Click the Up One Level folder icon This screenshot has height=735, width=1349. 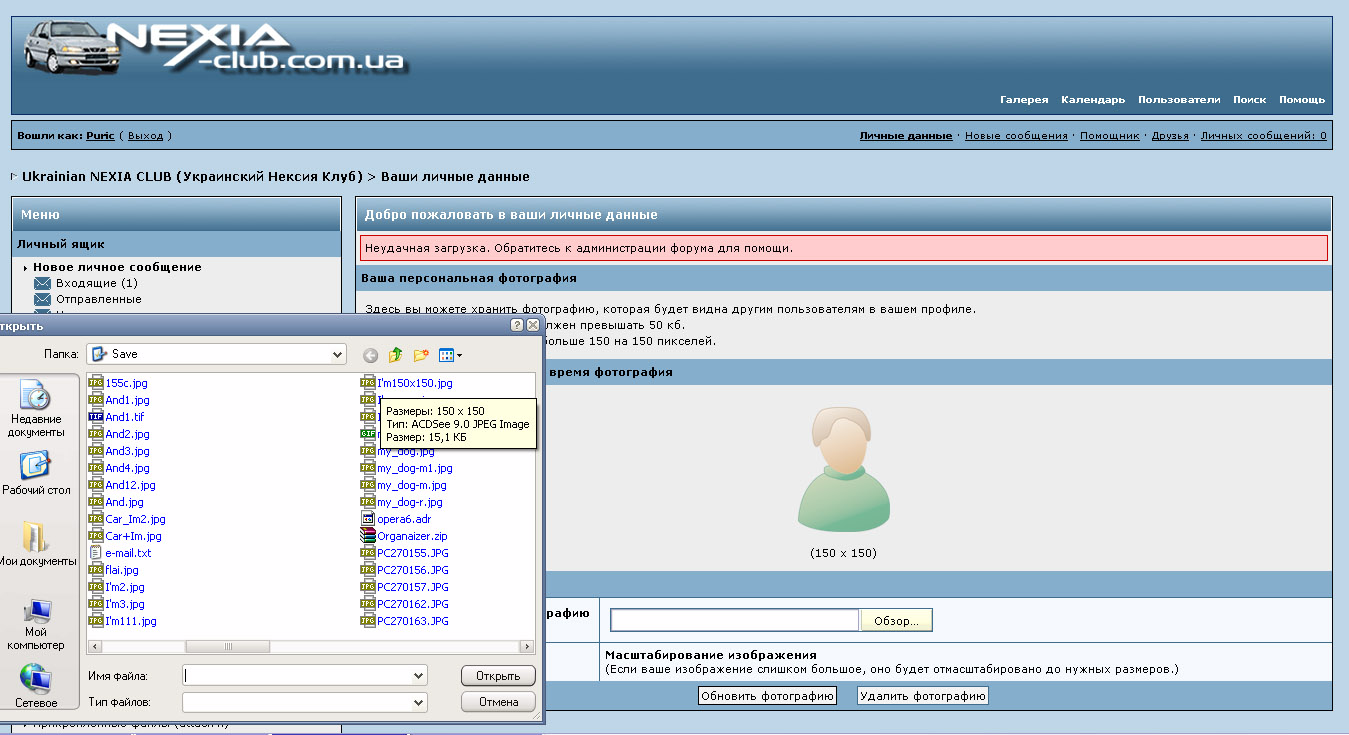[396, 355]
